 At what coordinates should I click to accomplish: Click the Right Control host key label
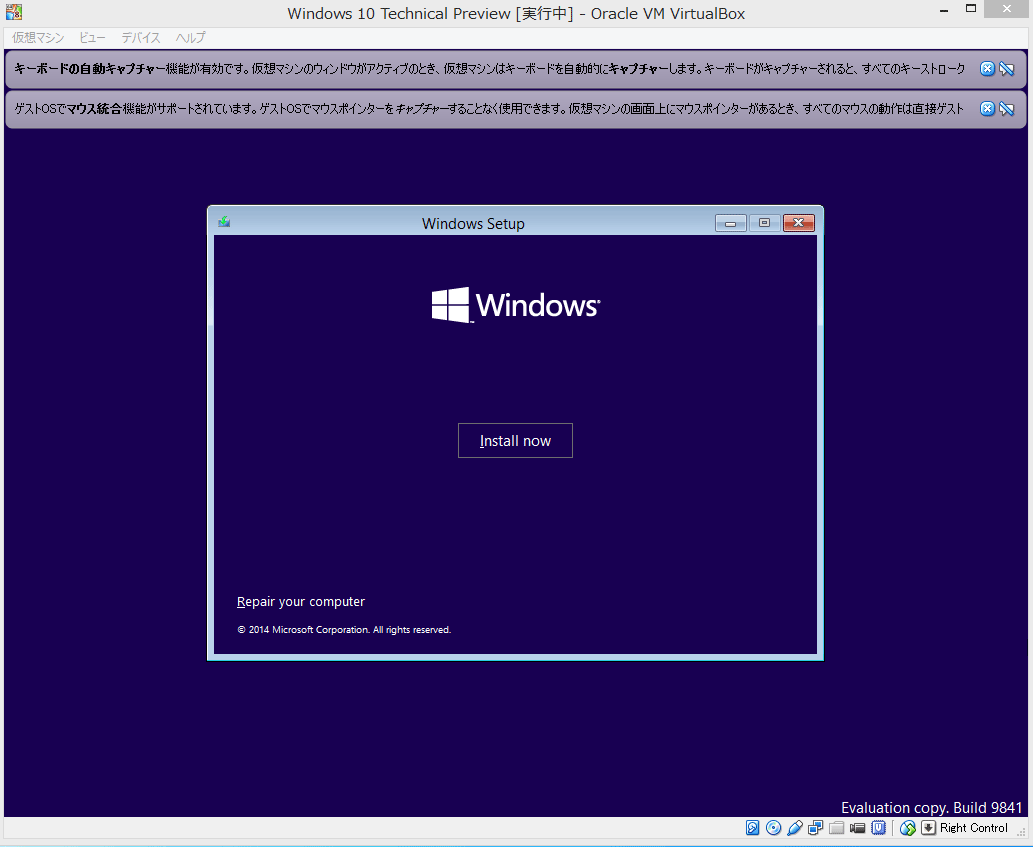(x=974, y=828)
